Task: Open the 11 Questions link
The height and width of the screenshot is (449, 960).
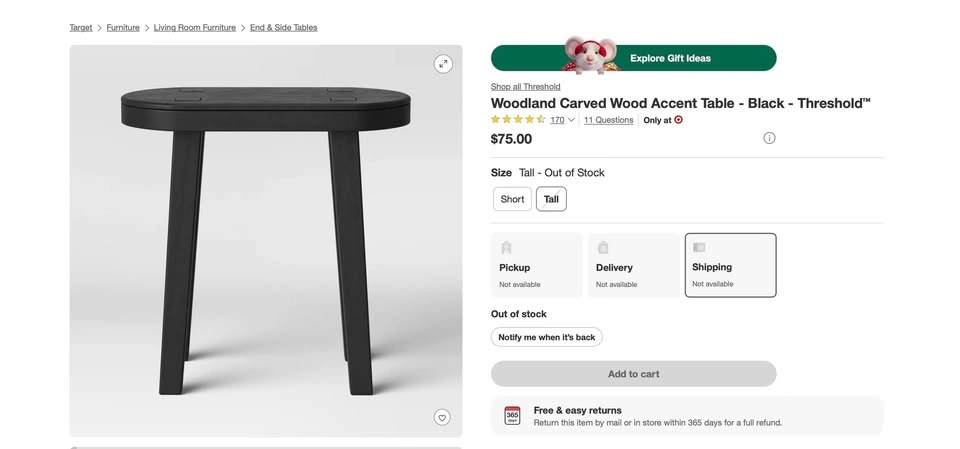Action: (x=608, y=120)
